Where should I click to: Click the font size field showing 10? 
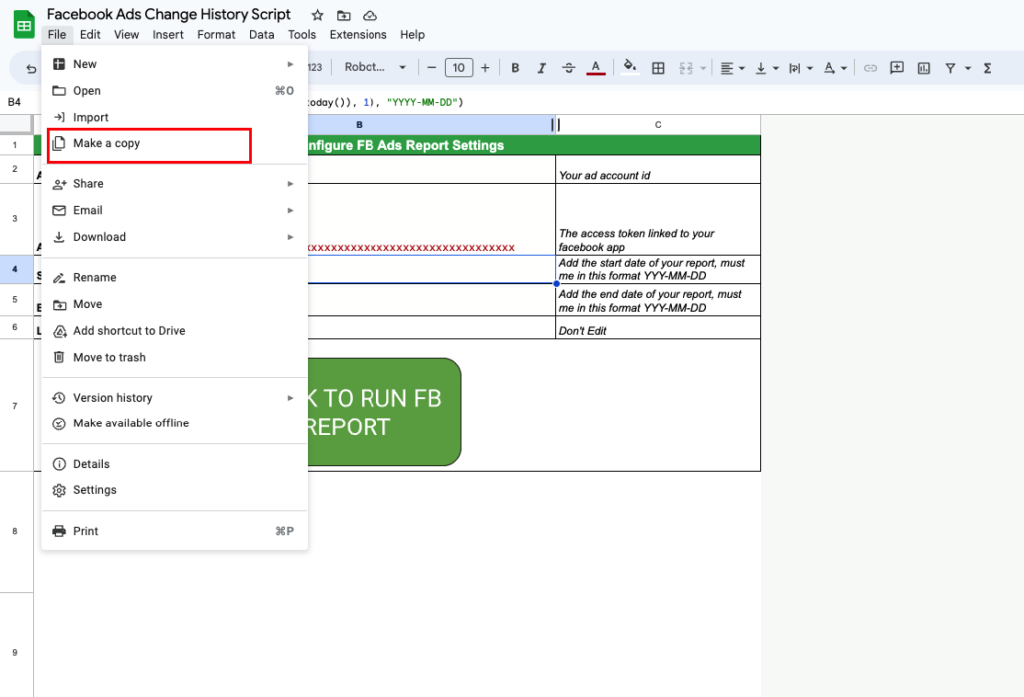458,68
